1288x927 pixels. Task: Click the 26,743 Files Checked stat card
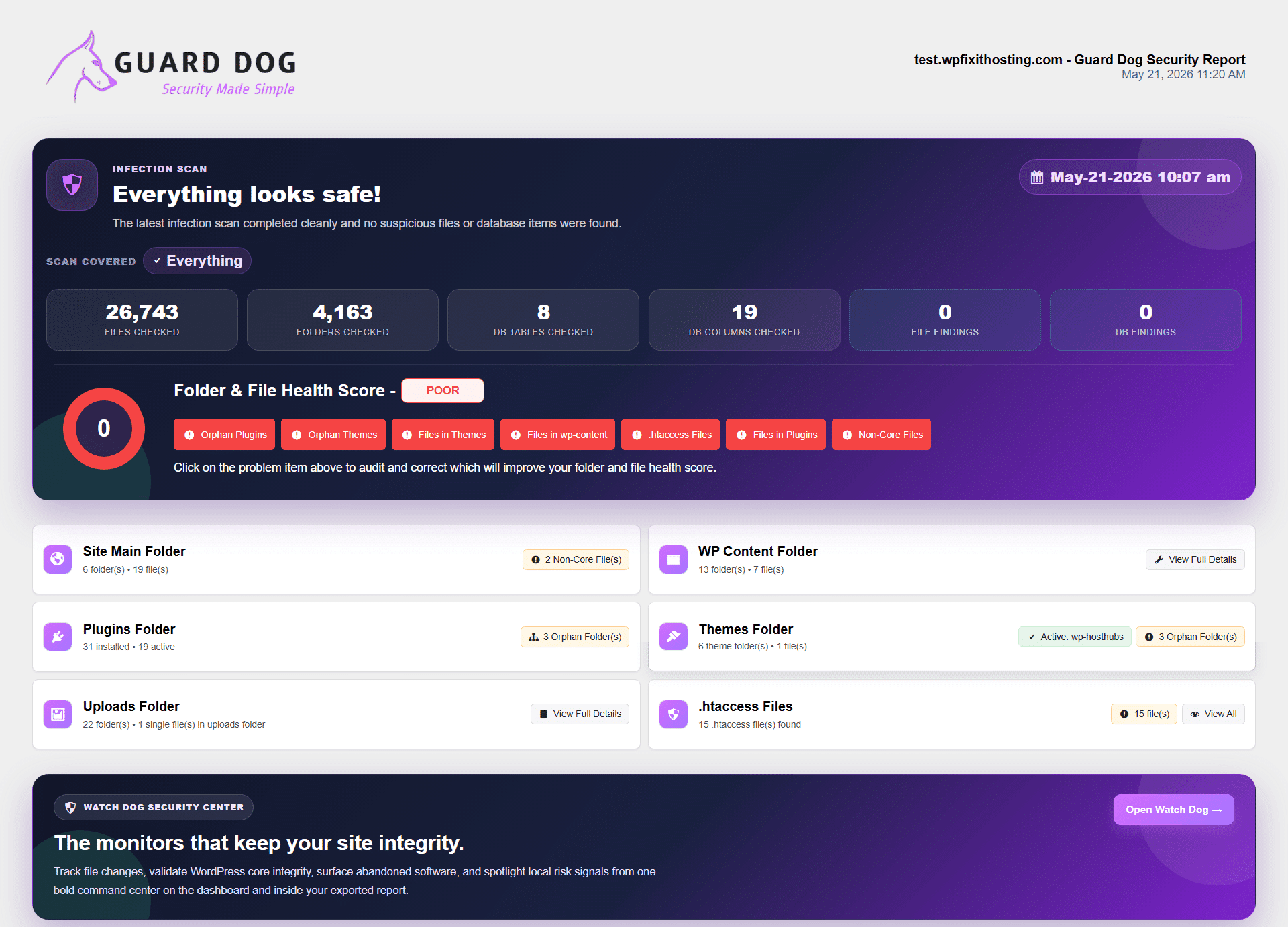point(142,320)
